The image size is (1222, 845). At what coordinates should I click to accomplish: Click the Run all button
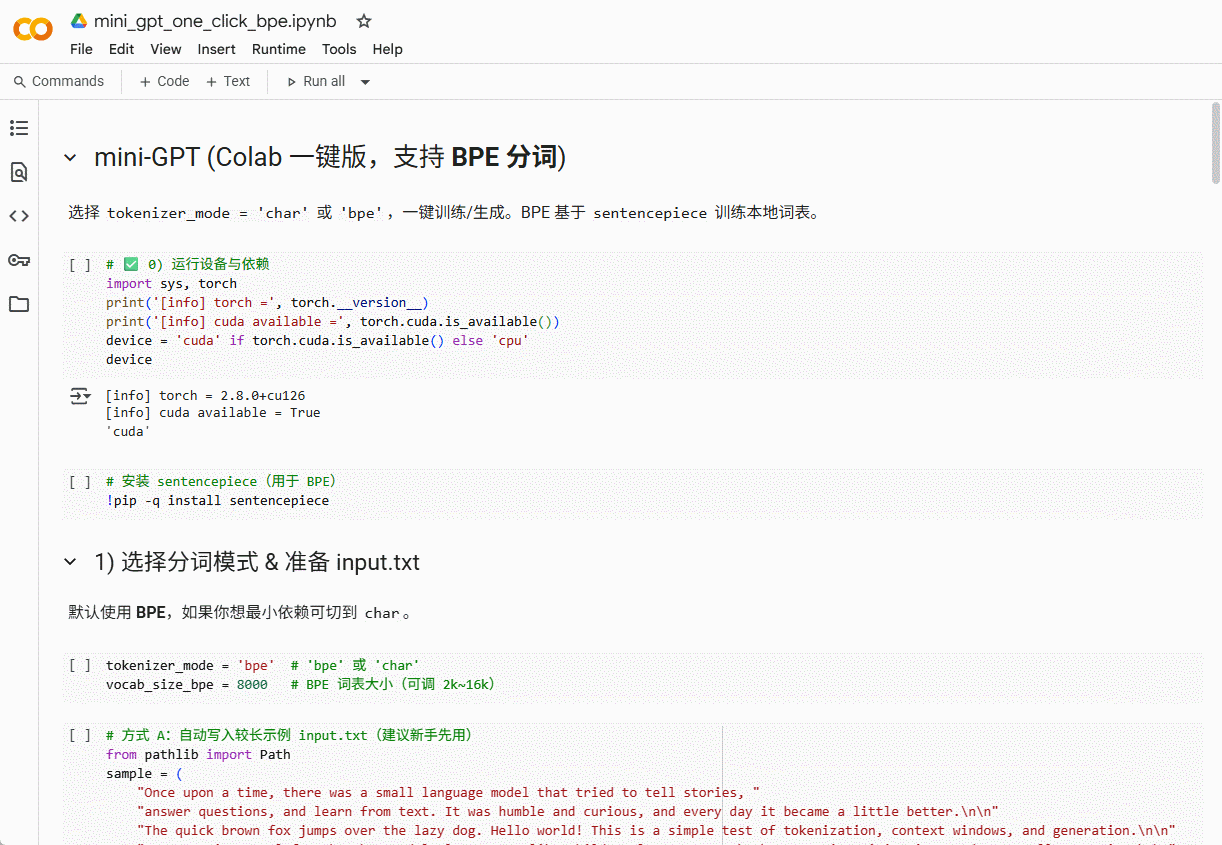315,82
